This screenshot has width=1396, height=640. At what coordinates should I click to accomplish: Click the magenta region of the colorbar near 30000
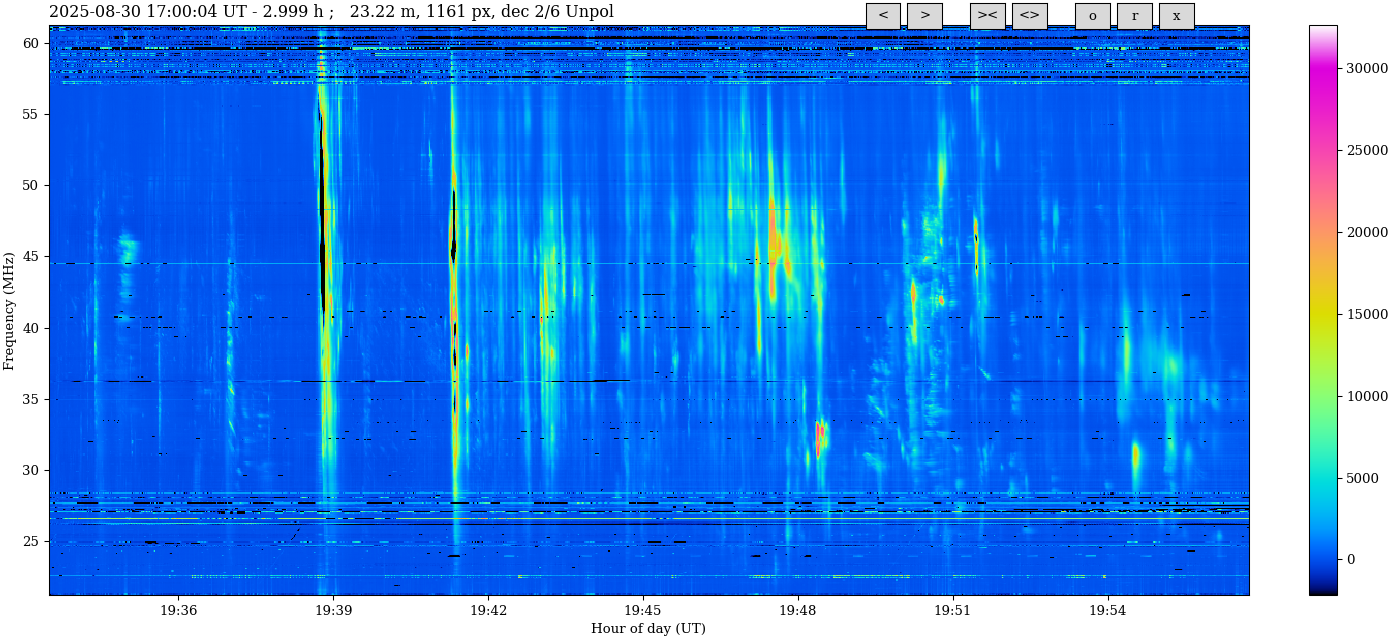pos(1323,68)
